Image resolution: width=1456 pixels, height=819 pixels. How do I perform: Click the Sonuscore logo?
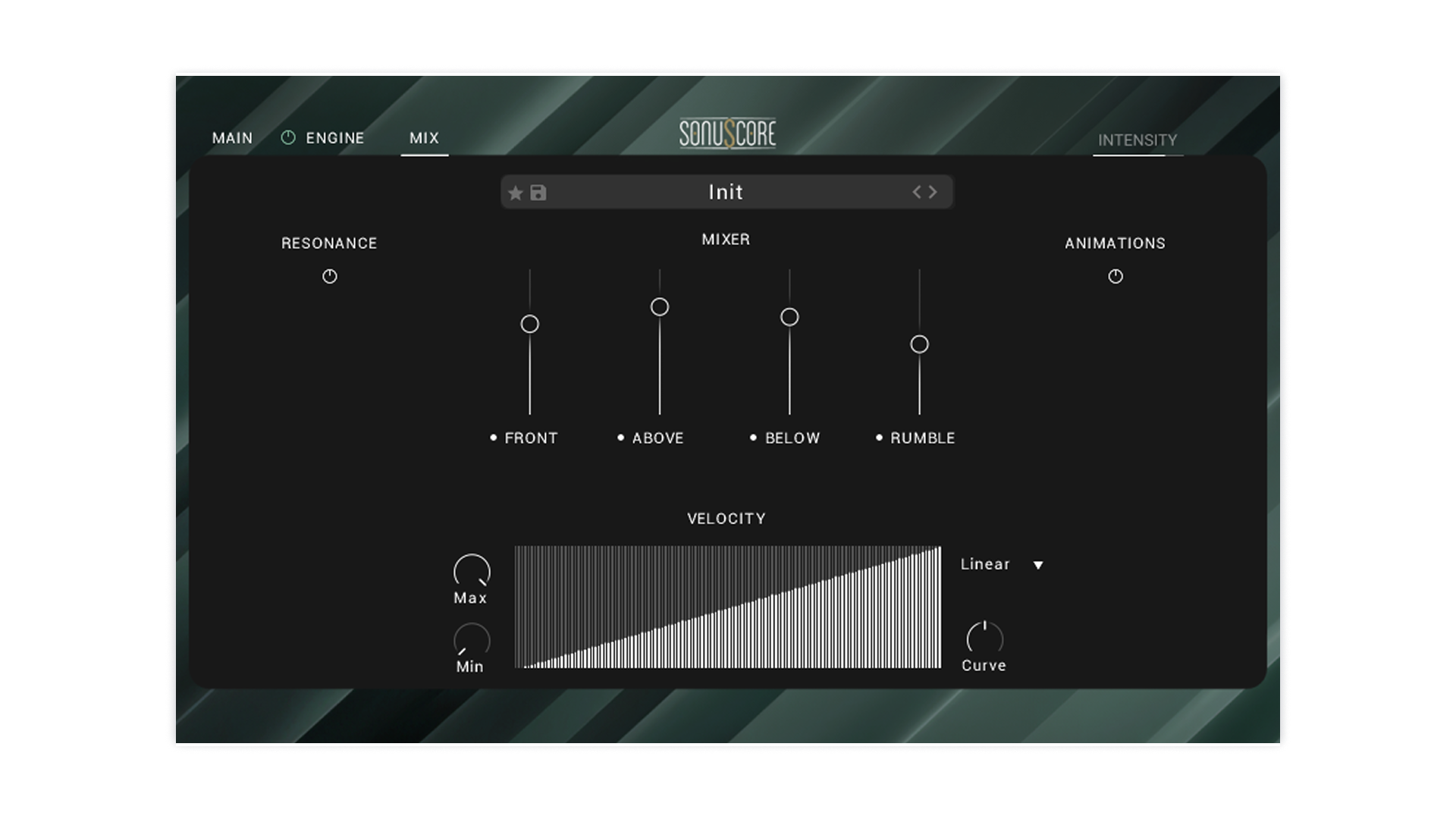pyautogui.click(x=727, y=134)
